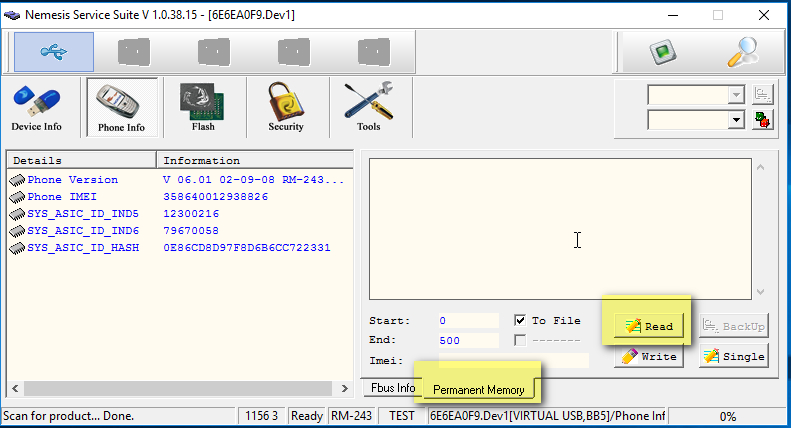Click the second grayed connection slot icon

click(x=214, y=51)
